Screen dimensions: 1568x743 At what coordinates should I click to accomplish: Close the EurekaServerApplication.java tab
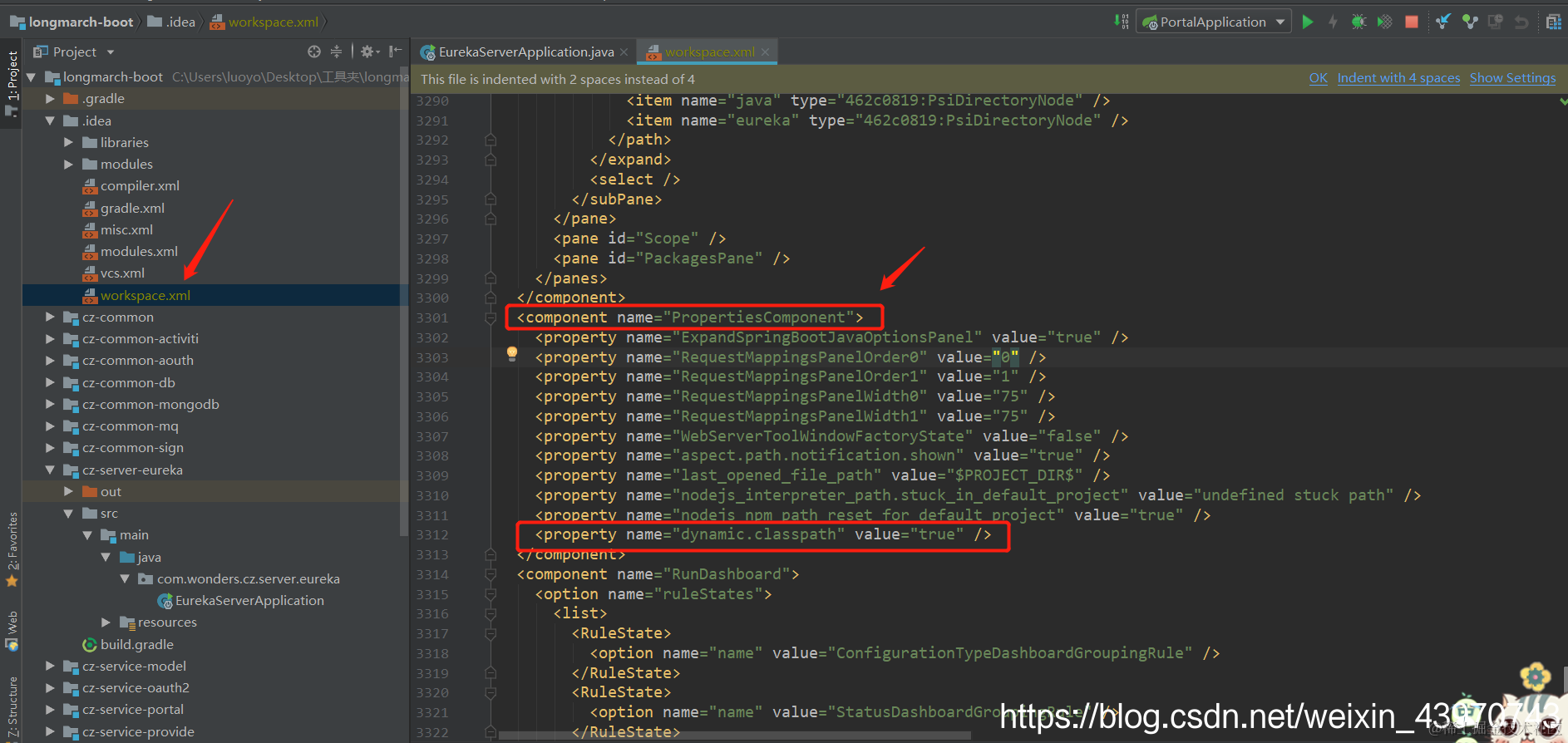pyautogui.click(x=624, y=52)
